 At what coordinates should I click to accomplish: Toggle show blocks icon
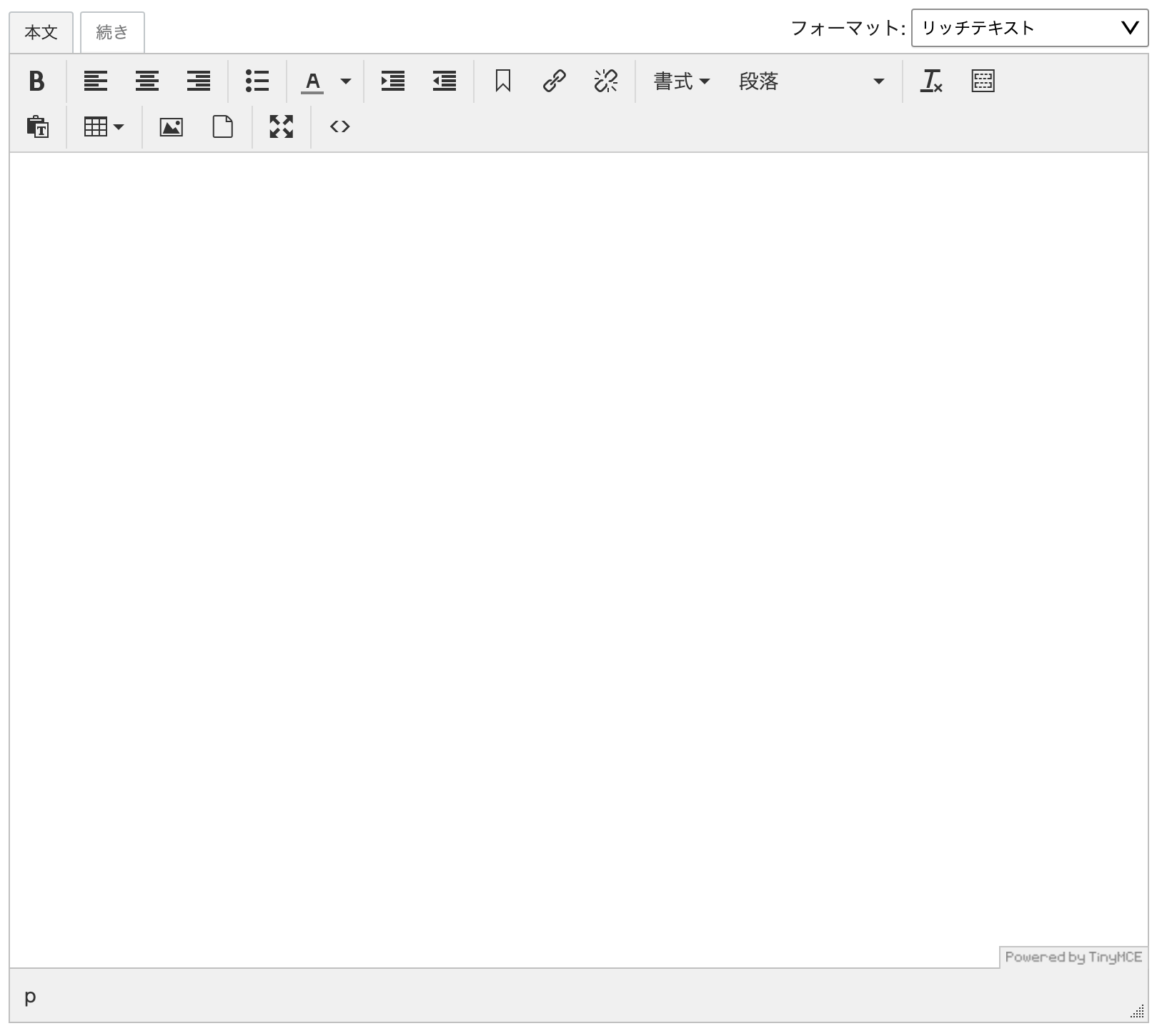coord(983,81)
